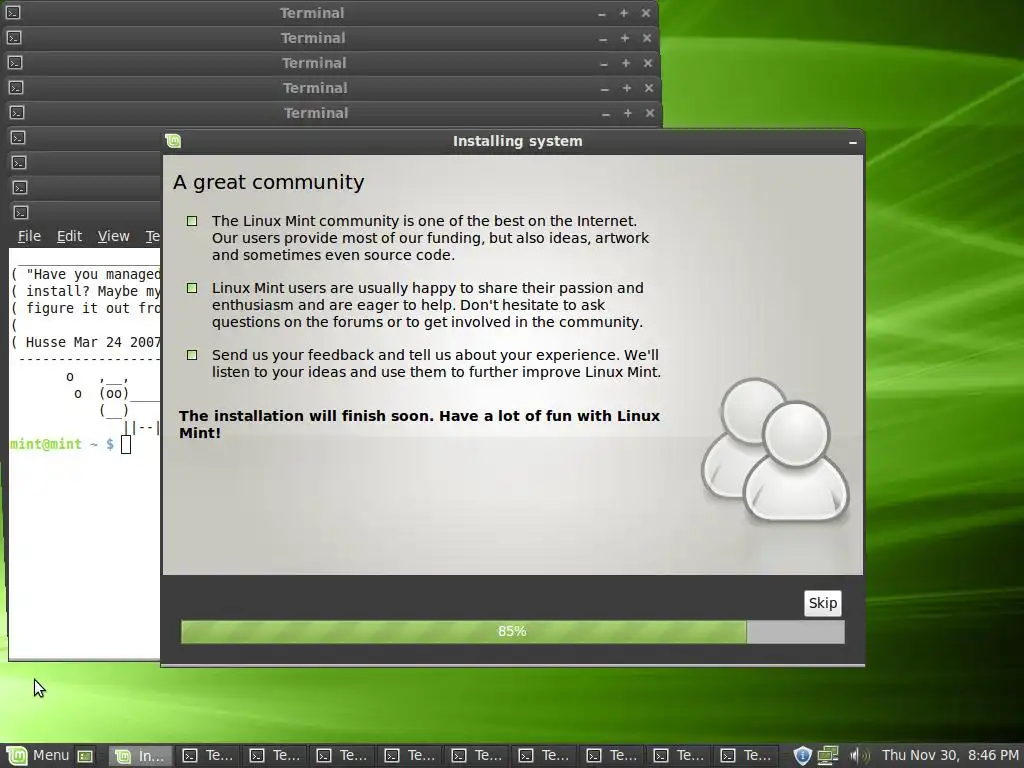Open the network connection tray icon
The image size is (1024, 768).
pos(828,756)
